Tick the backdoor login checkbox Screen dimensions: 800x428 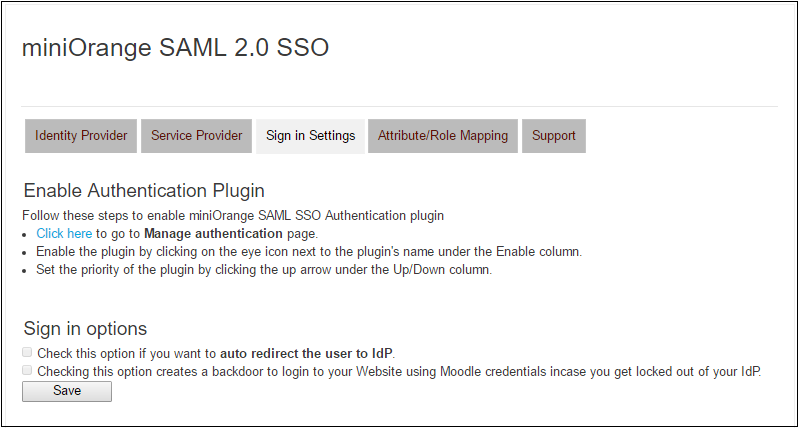coord(27,370)
